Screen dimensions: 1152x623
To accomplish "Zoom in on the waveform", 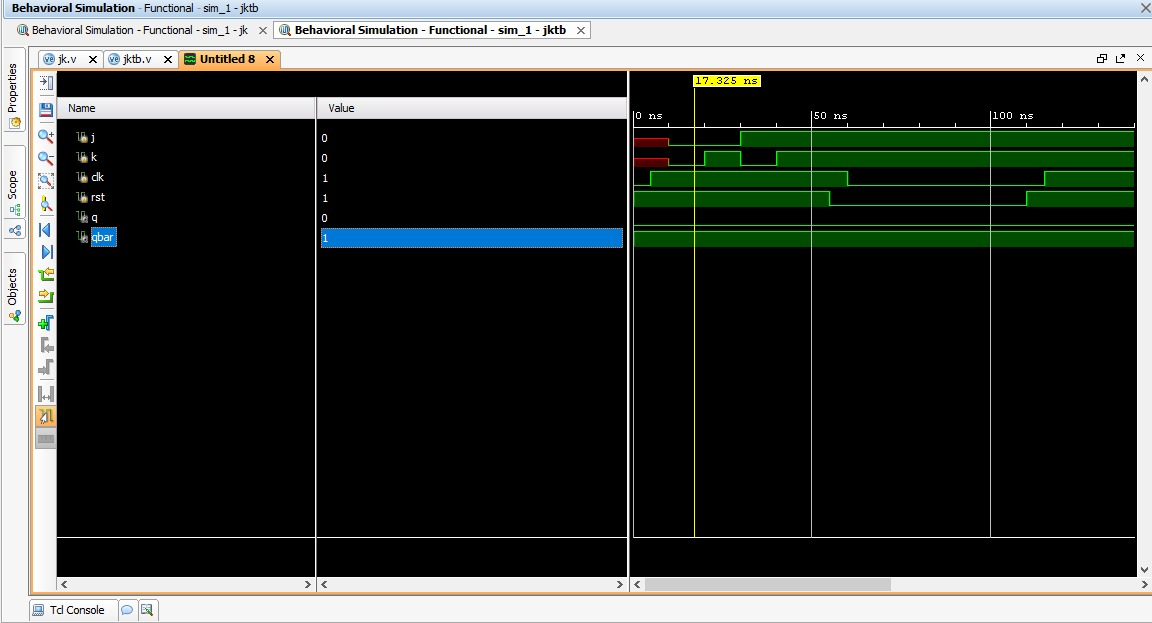I will (x=44, y=137).
